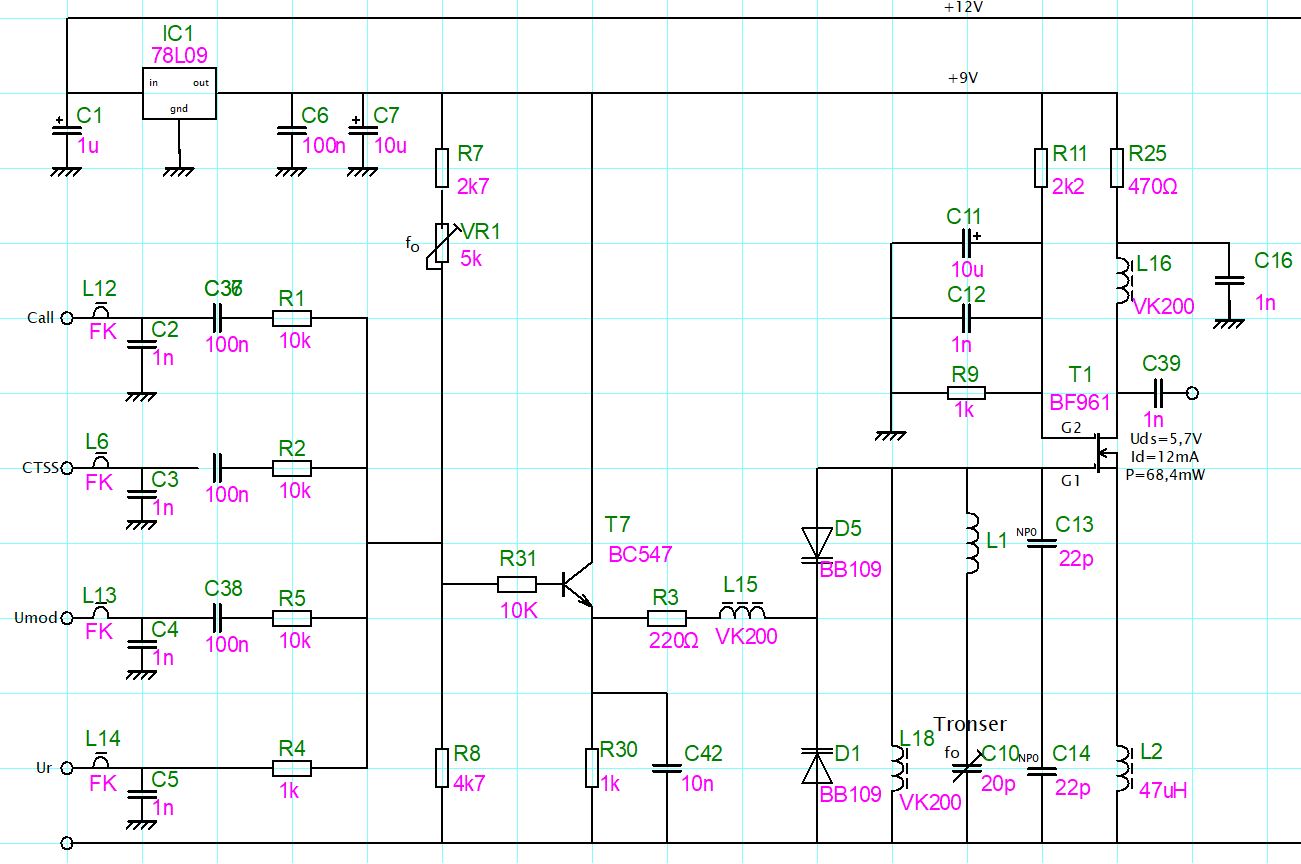Click the P=68,4mW annotation text
Screen dimensions: 1301x864
pyautogui.click(x=1166, y=475)
